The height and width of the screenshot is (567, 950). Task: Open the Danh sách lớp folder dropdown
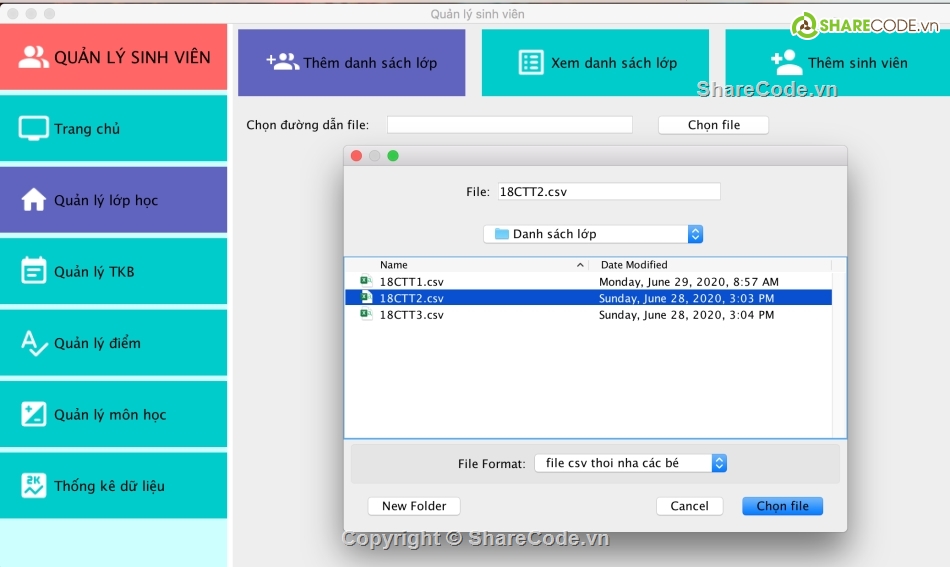[594, 234]
